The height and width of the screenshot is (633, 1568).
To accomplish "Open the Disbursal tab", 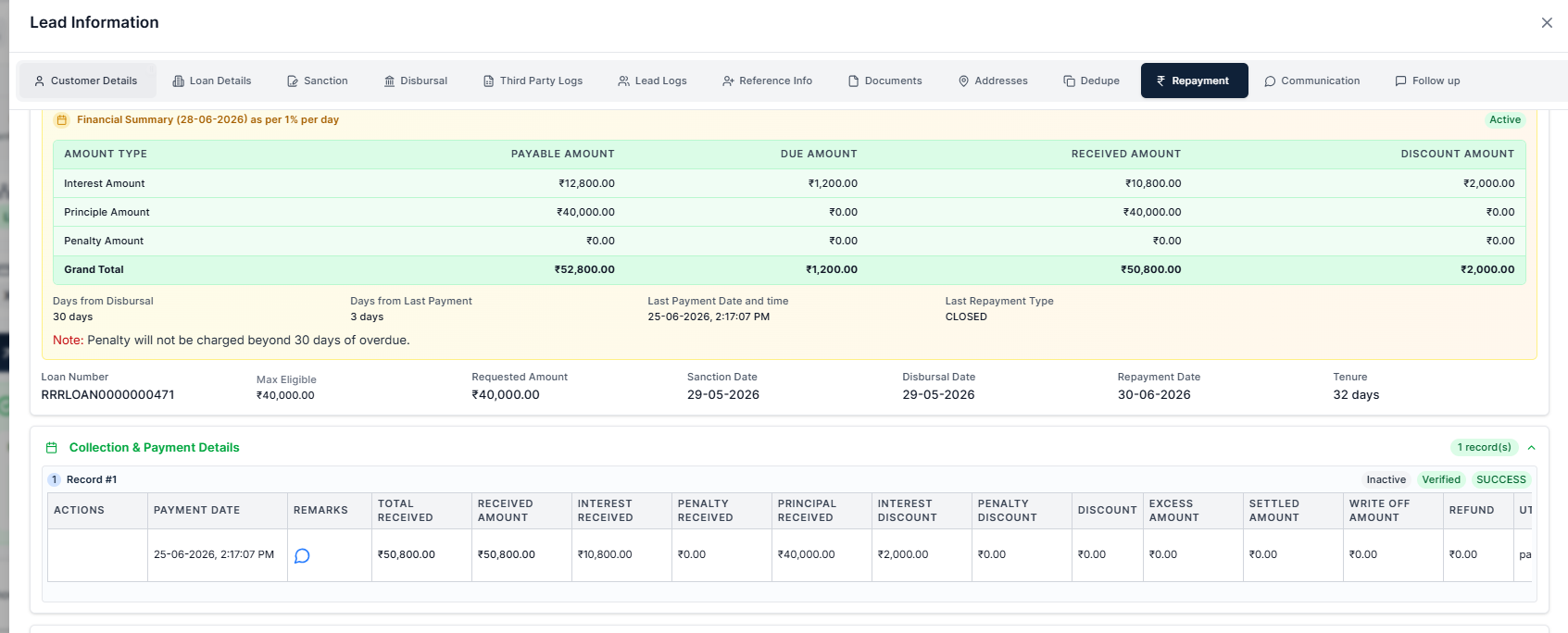I will click(x=416, y=81).
